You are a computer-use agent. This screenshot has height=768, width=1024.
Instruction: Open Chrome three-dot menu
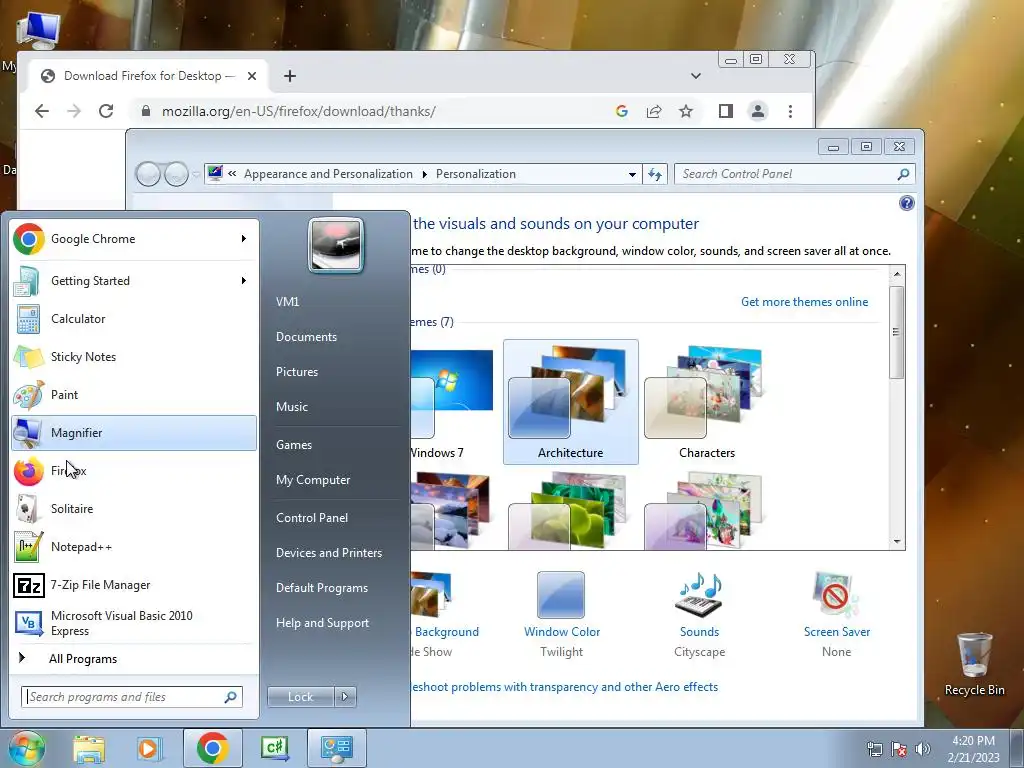[790, 111]
